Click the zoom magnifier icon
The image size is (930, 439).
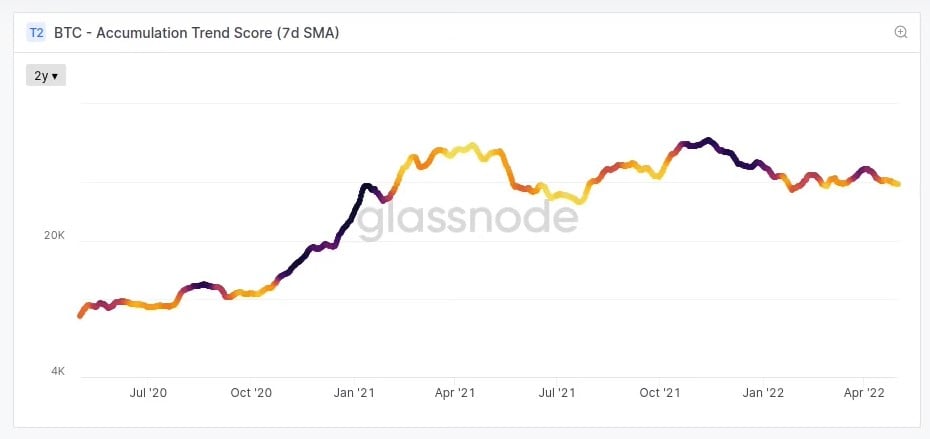click(x=900, y=32)
